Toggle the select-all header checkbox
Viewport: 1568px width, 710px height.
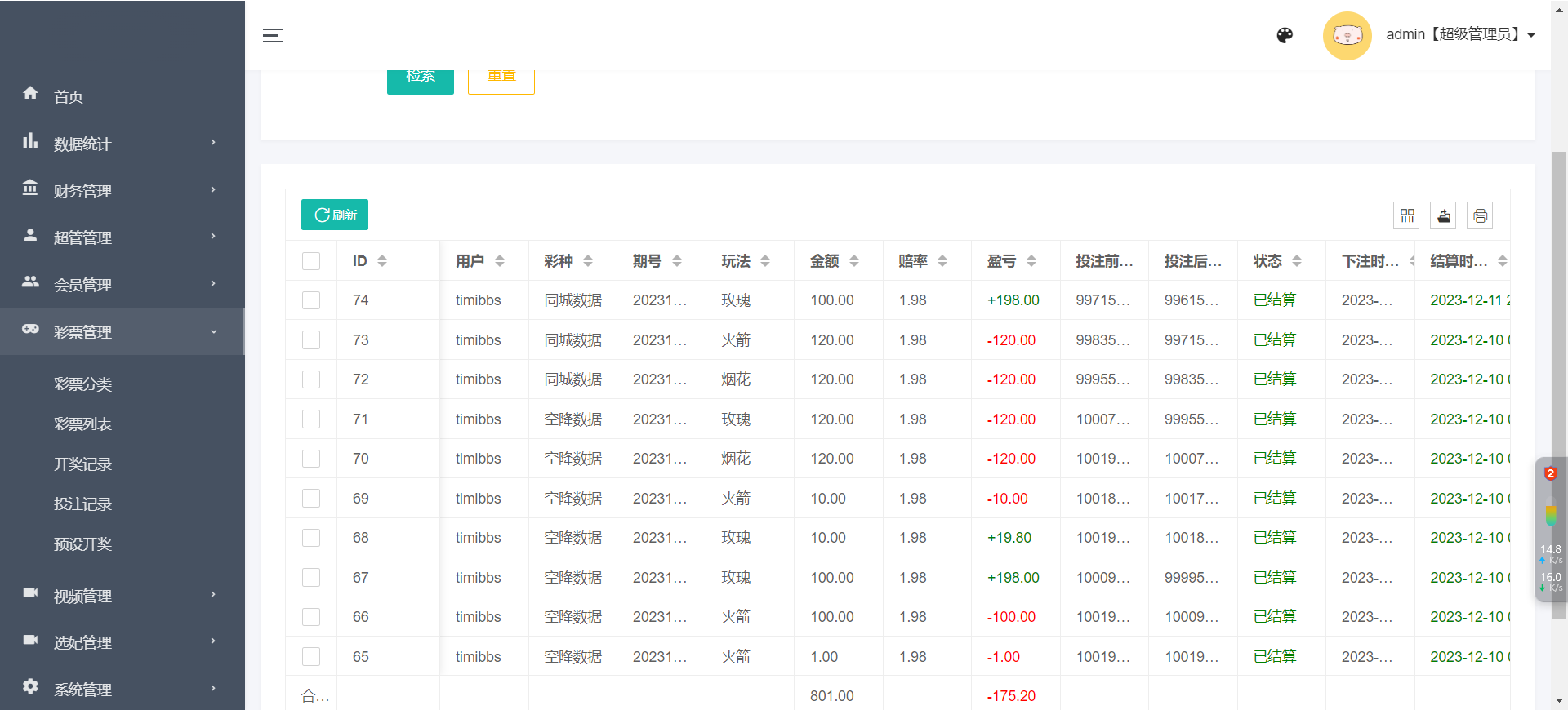click(311, 261)
